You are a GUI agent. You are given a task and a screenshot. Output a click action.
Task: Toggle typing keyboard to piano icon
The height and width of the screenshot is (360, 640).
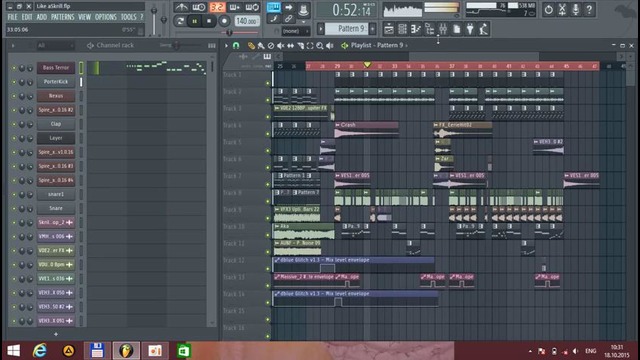[x=273, y=7]
